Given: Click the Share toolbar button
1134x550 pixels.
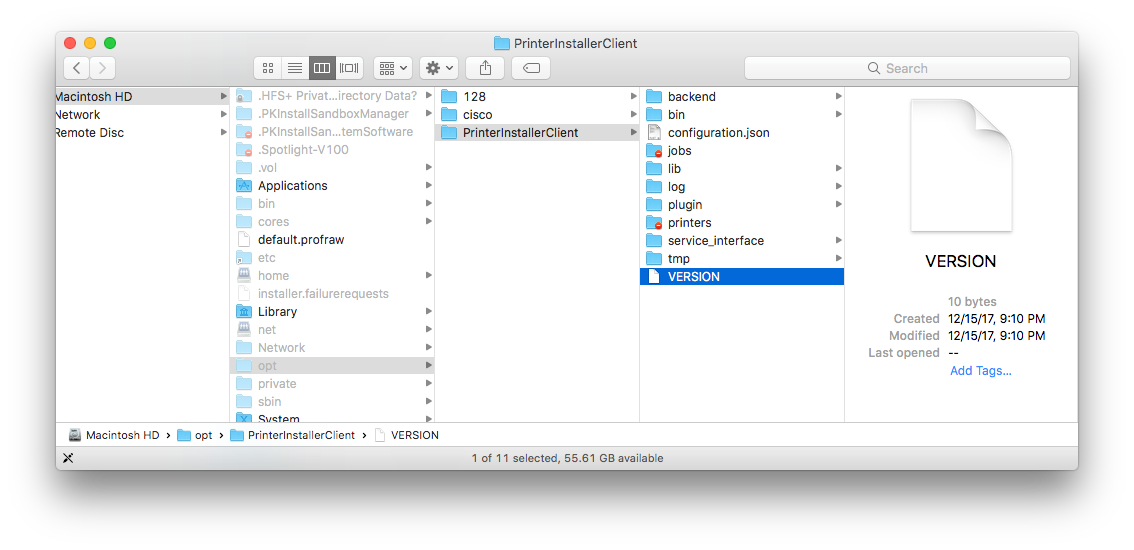Looking at the screenshot, I should tap(485, 68).
